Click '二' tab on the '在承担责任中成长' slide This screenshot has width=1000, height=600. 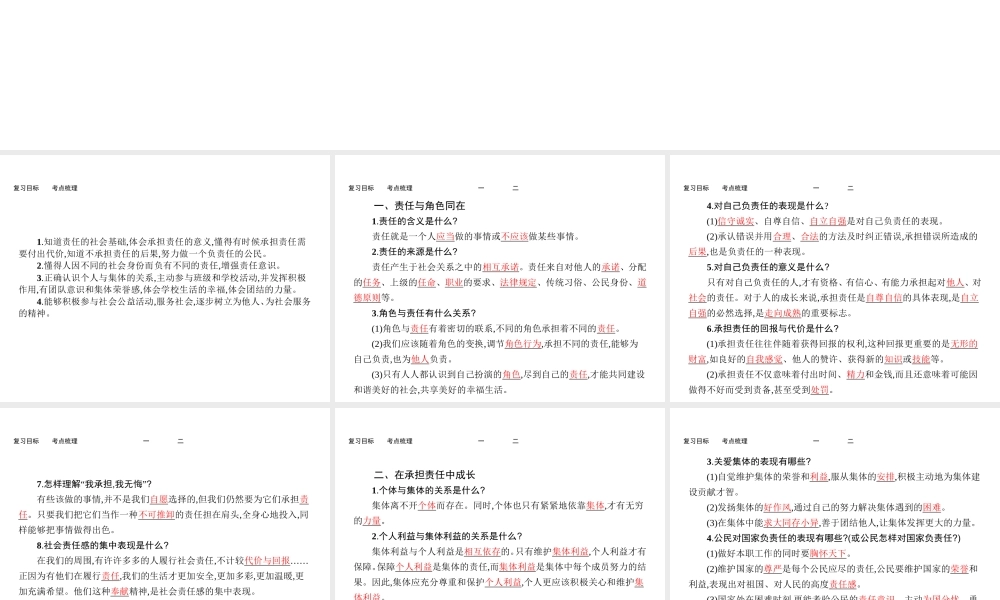pos(515,441)
